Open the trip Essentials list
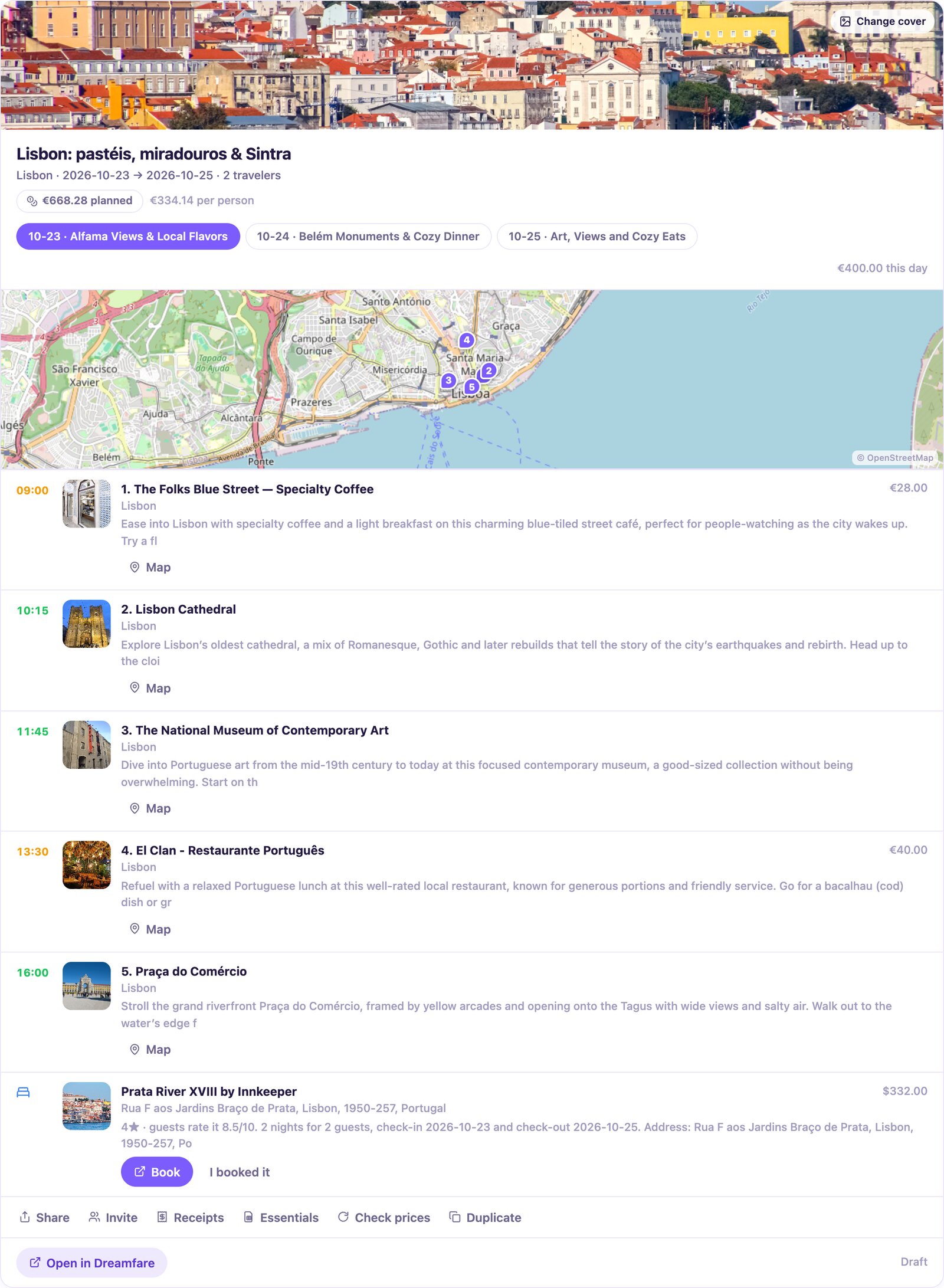Screen dimensions: 944x1288 click(x=281, y=1217)
